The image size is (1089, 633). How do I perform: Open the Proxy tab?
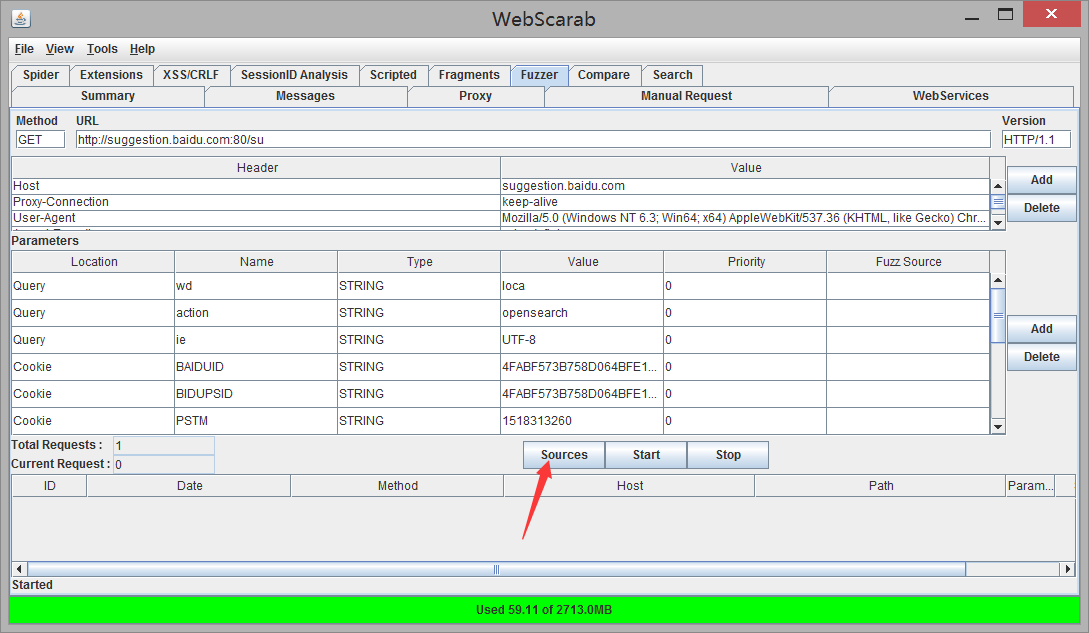tap(476, 96)
